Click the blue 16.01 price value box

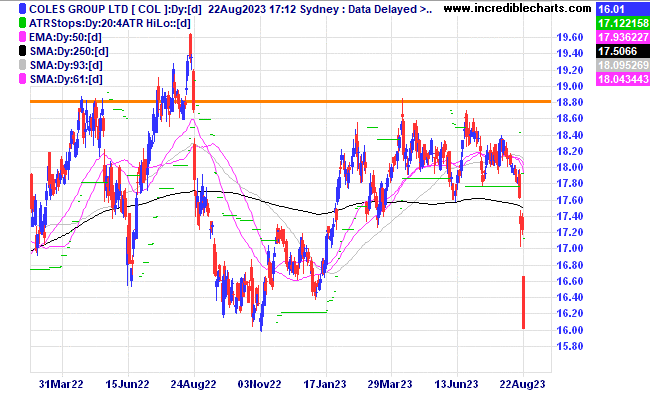622,9
